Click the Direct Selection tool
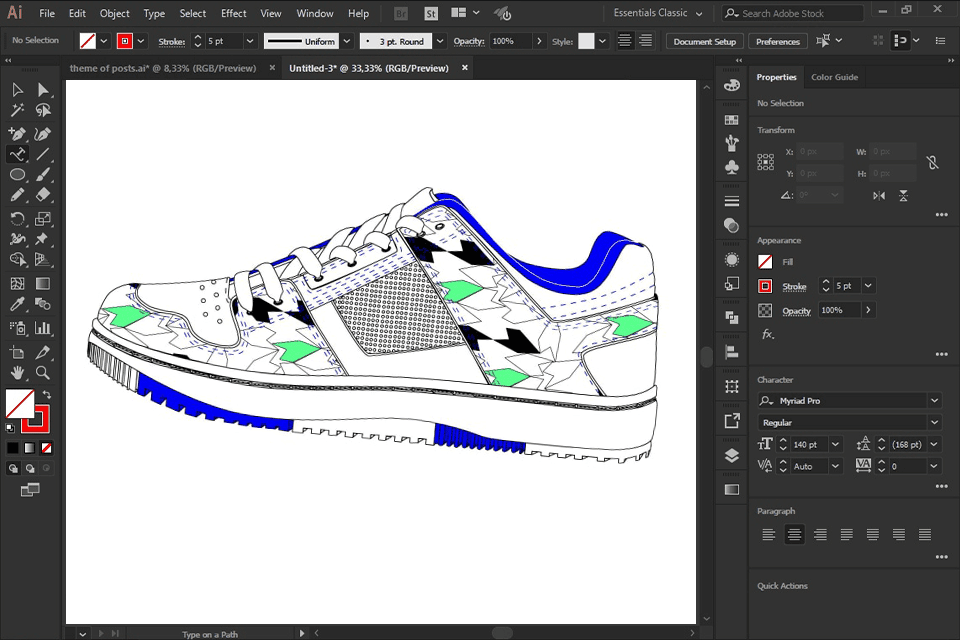Viewport: 960px width, 640px height. (43, 90)
